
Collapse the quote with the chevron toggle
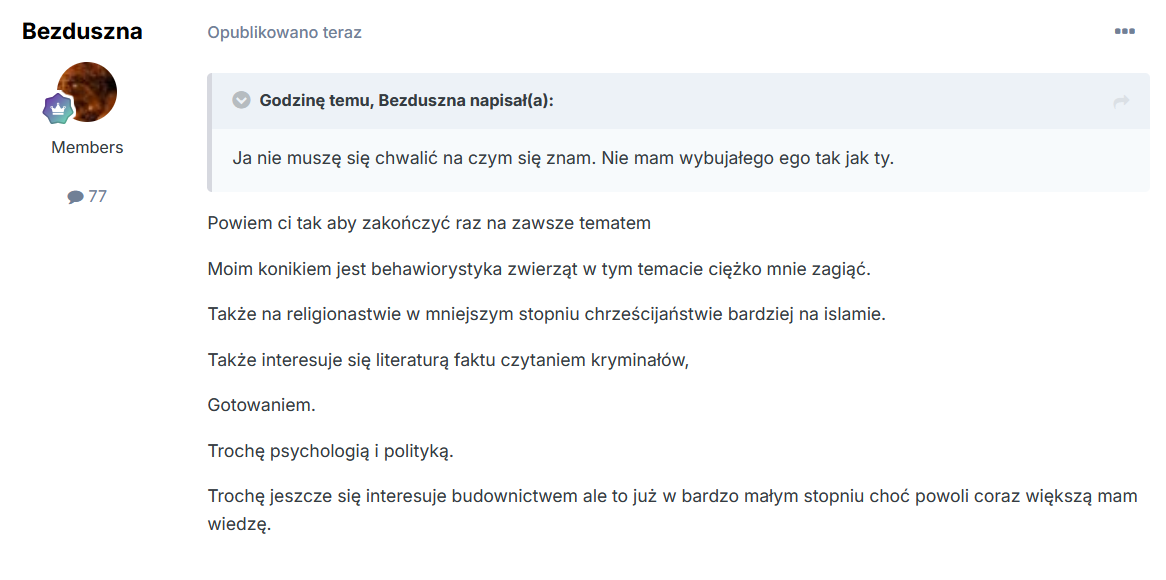[241, 100]
